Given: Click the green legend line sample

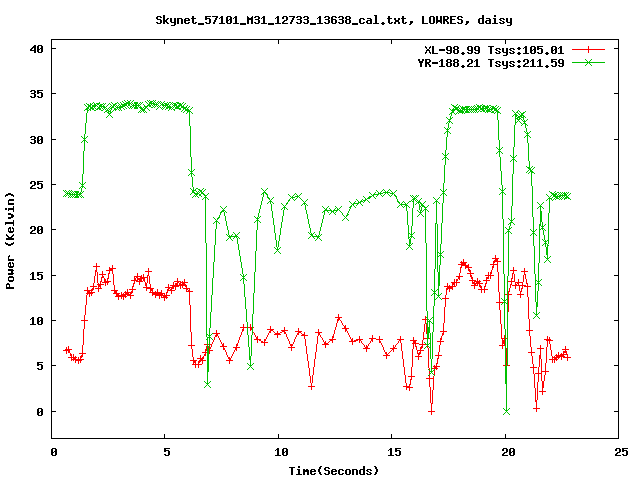Looking at the screenshot, I should point(588,62).
